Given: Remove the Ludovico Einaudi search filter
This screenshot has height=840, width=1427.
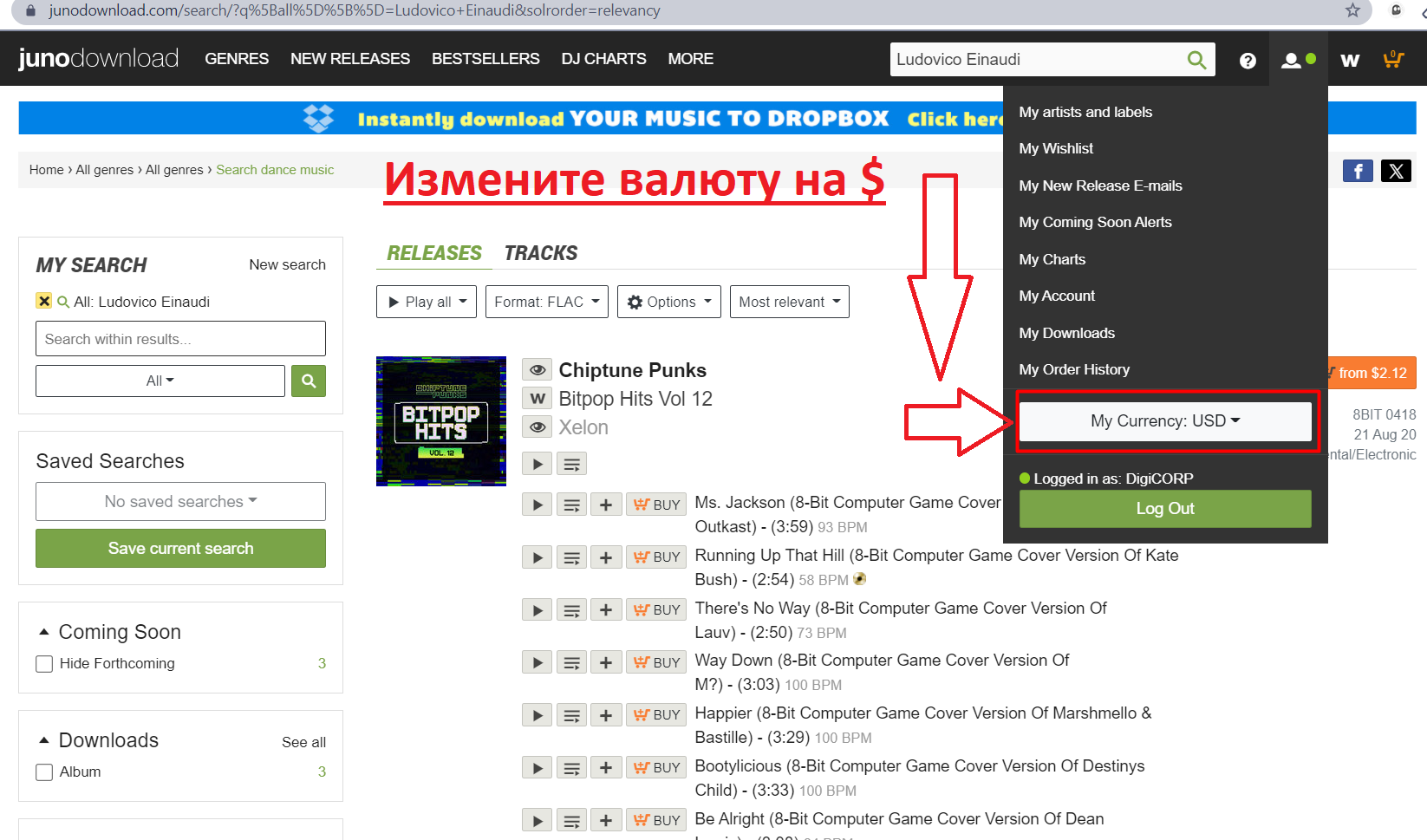Looking at the screenshot, I should [43, 301].
